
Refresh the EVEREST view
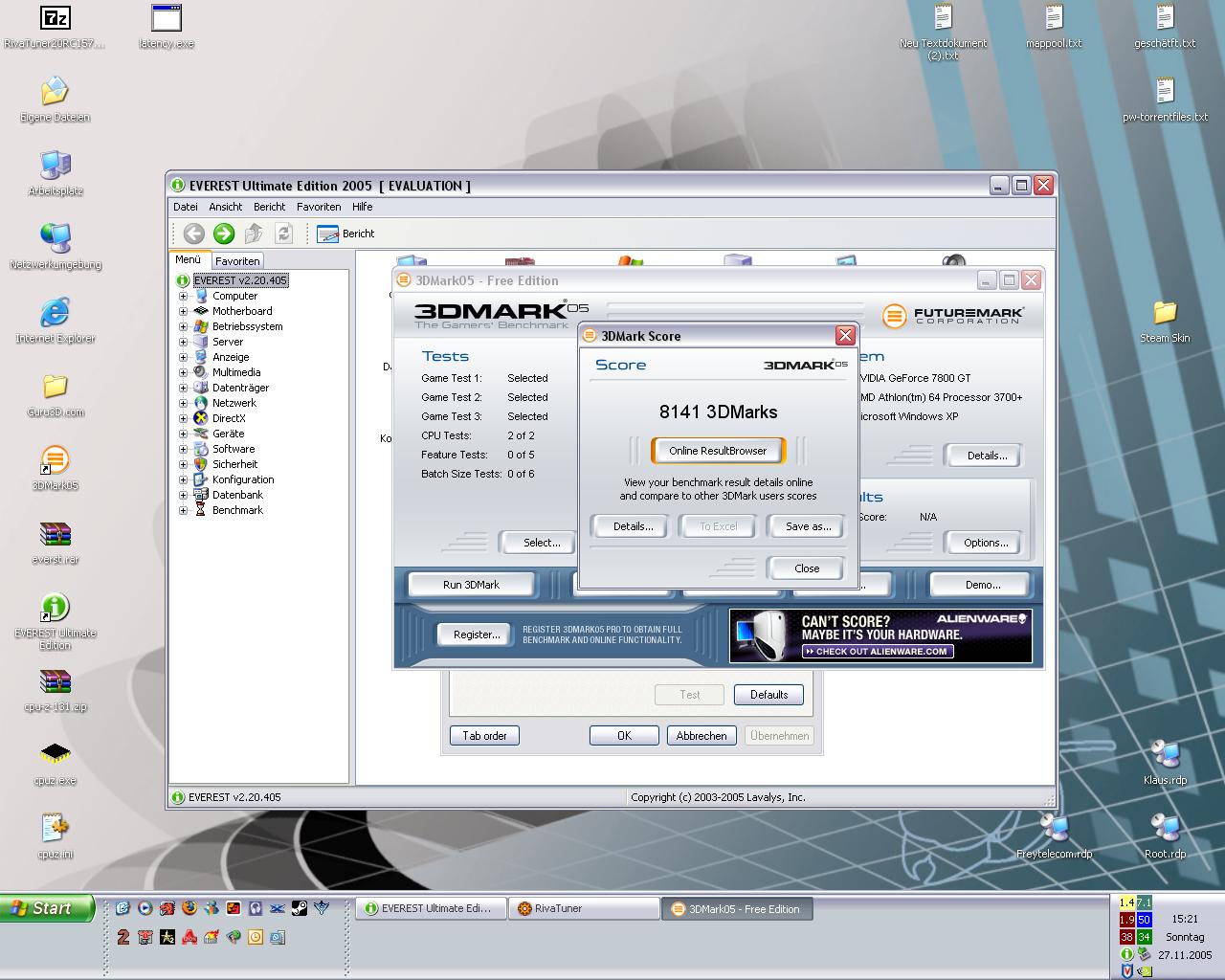click(x=283, y=233)
